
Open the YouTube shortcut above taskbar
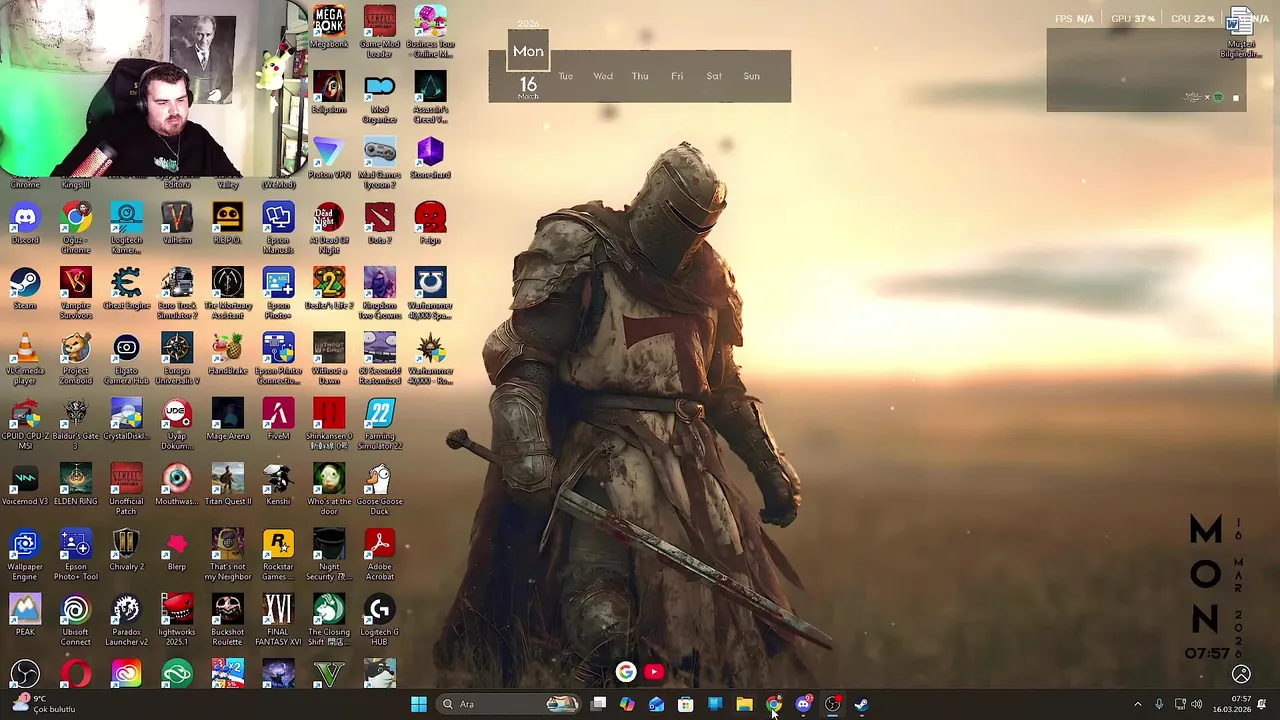click(x=654, y=672)
